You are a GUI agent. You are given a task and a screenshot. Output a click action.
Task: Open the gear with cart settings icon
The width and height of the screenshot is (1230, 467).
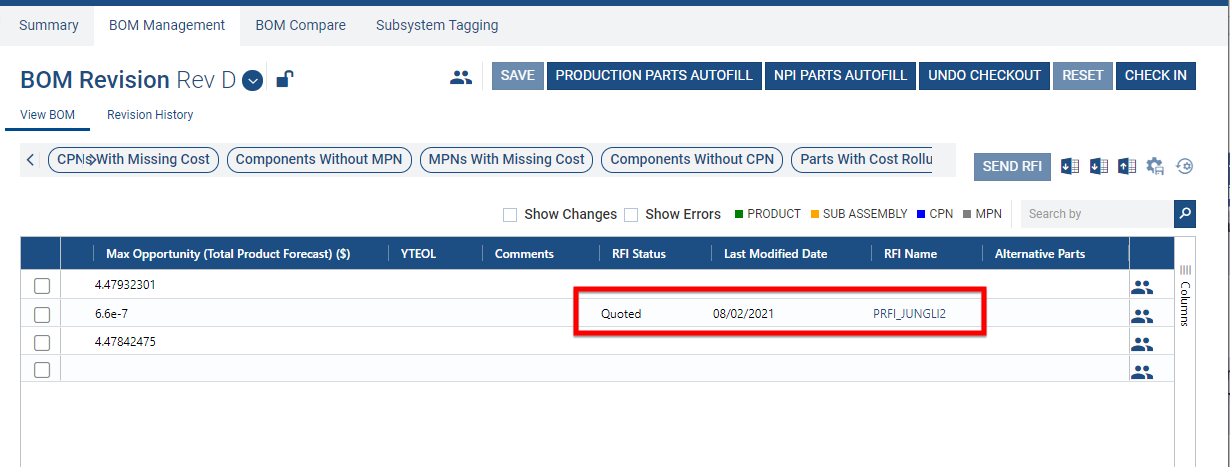click(1156, 167)
